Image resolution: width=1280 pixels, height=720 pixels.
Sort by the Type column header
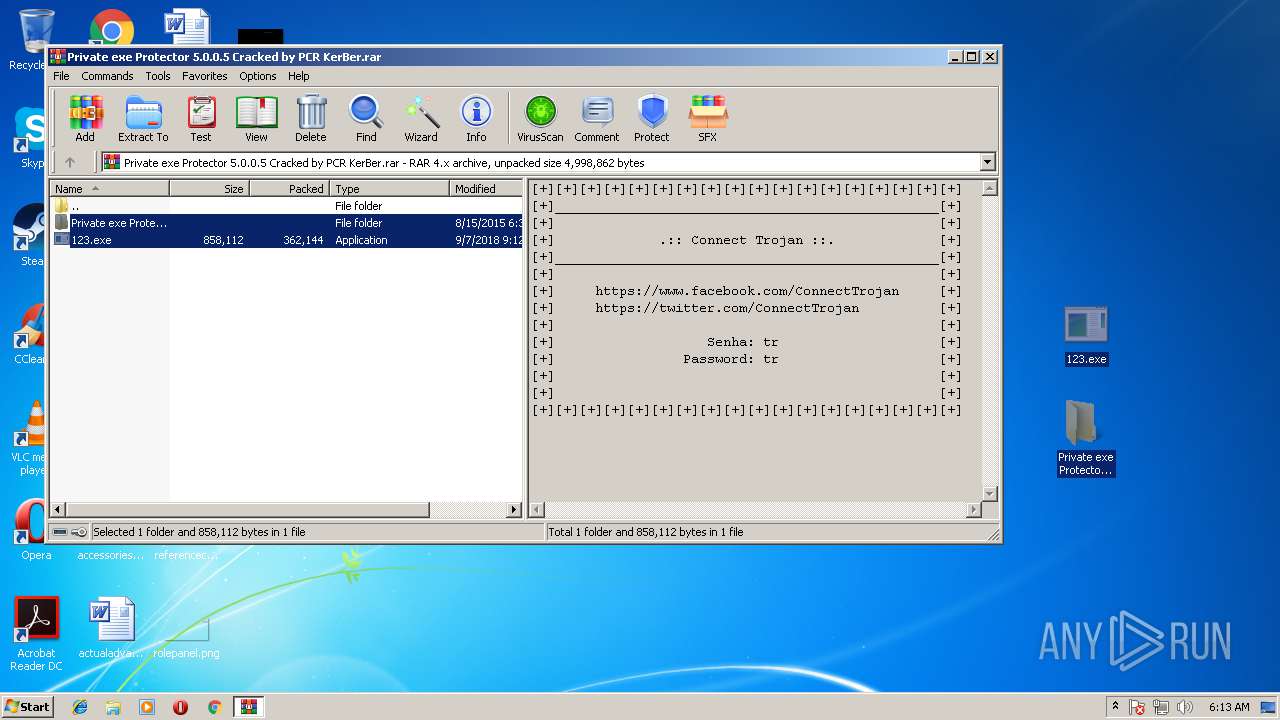(389, 188)
